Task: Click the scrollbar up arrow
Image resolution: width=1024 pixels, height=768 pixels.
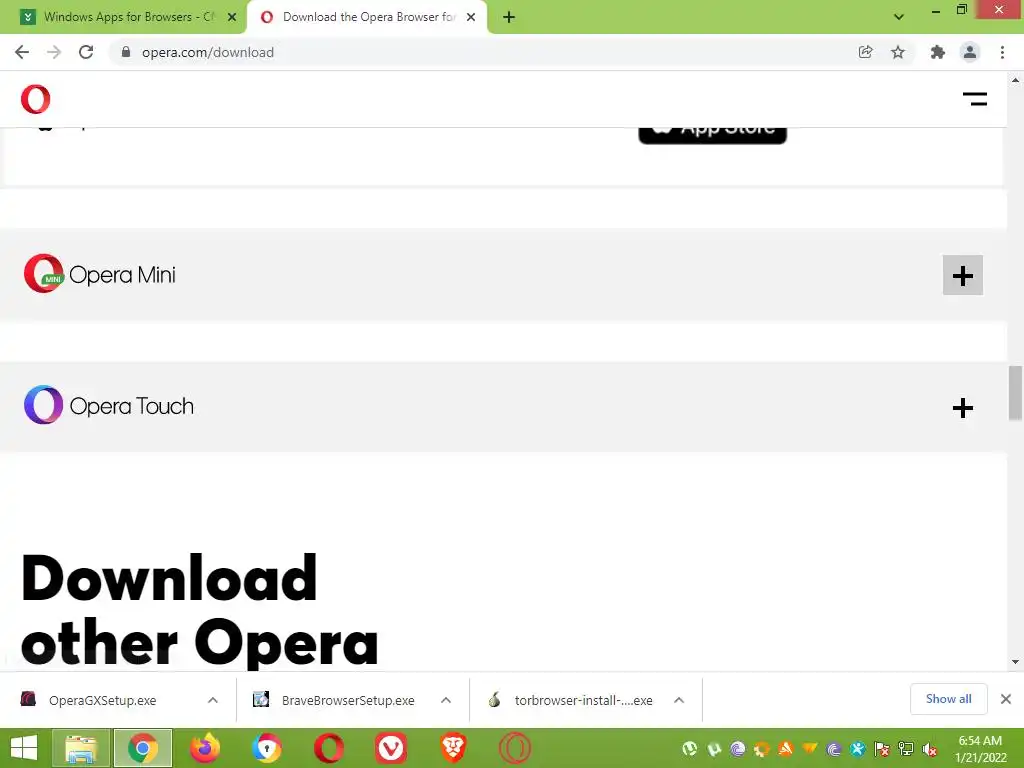Action: click(x=1015, y=80)
